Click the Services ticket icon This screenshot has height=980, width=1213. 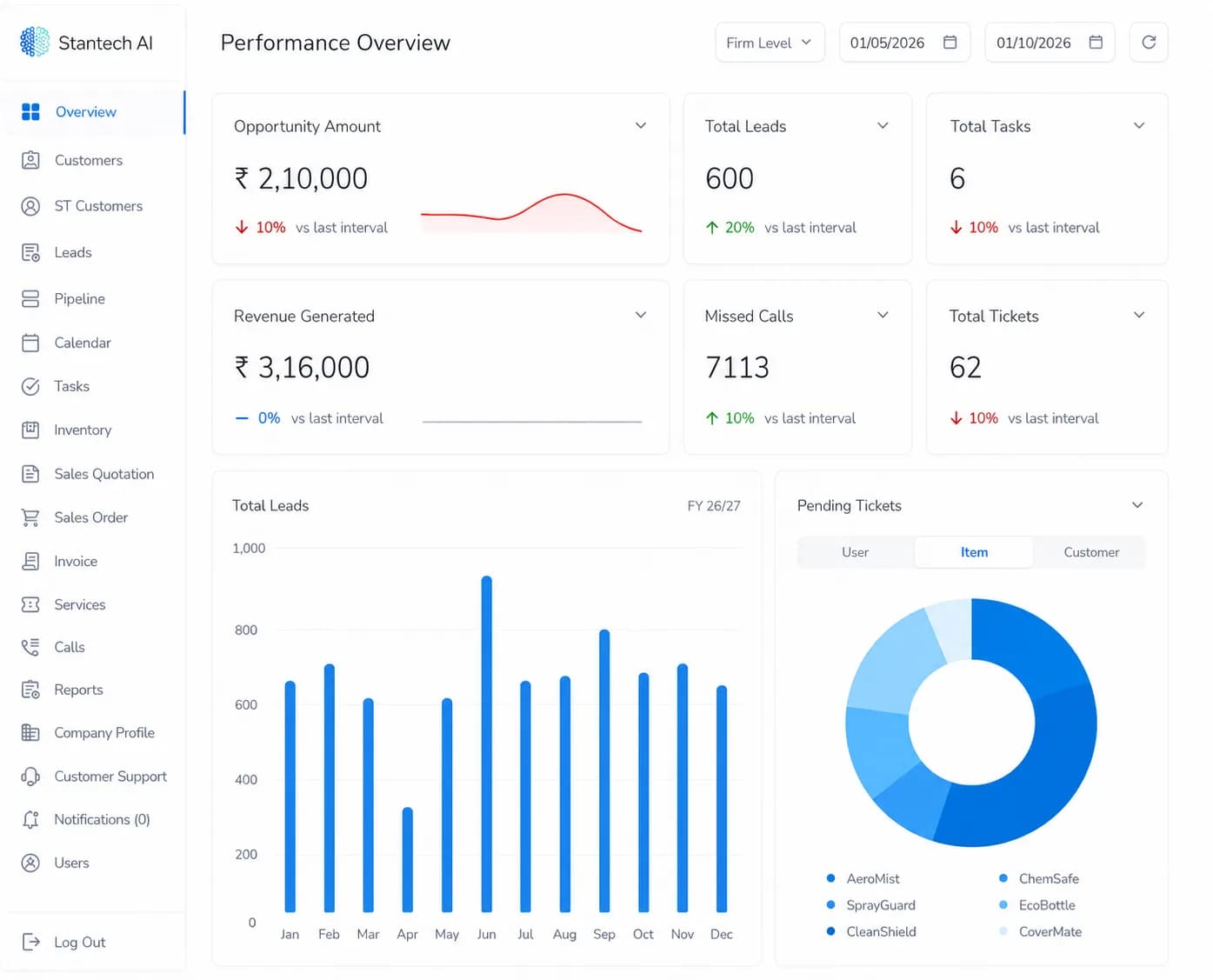[x=30, y=604]
